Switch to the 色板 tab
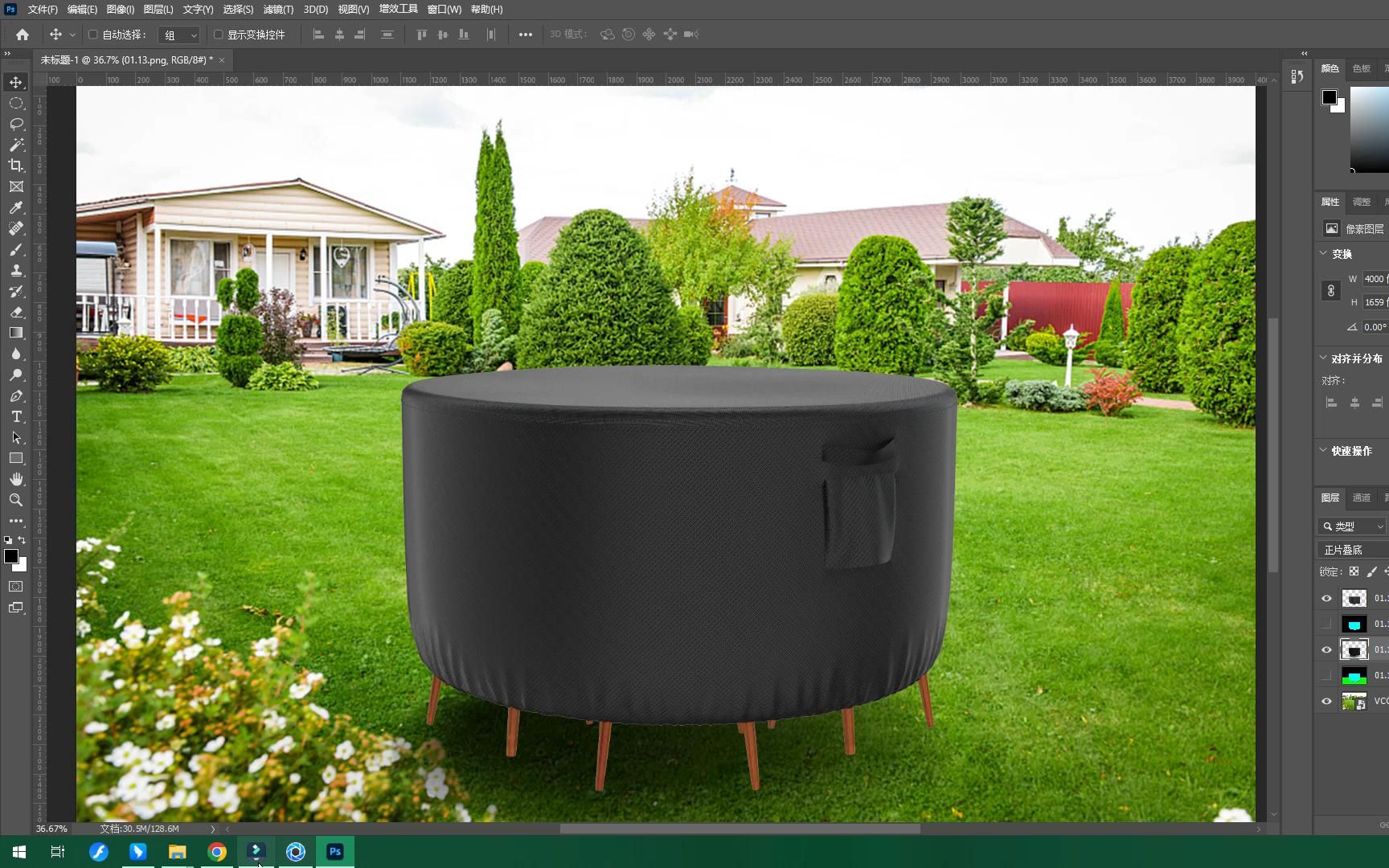 click(1361, 68)
